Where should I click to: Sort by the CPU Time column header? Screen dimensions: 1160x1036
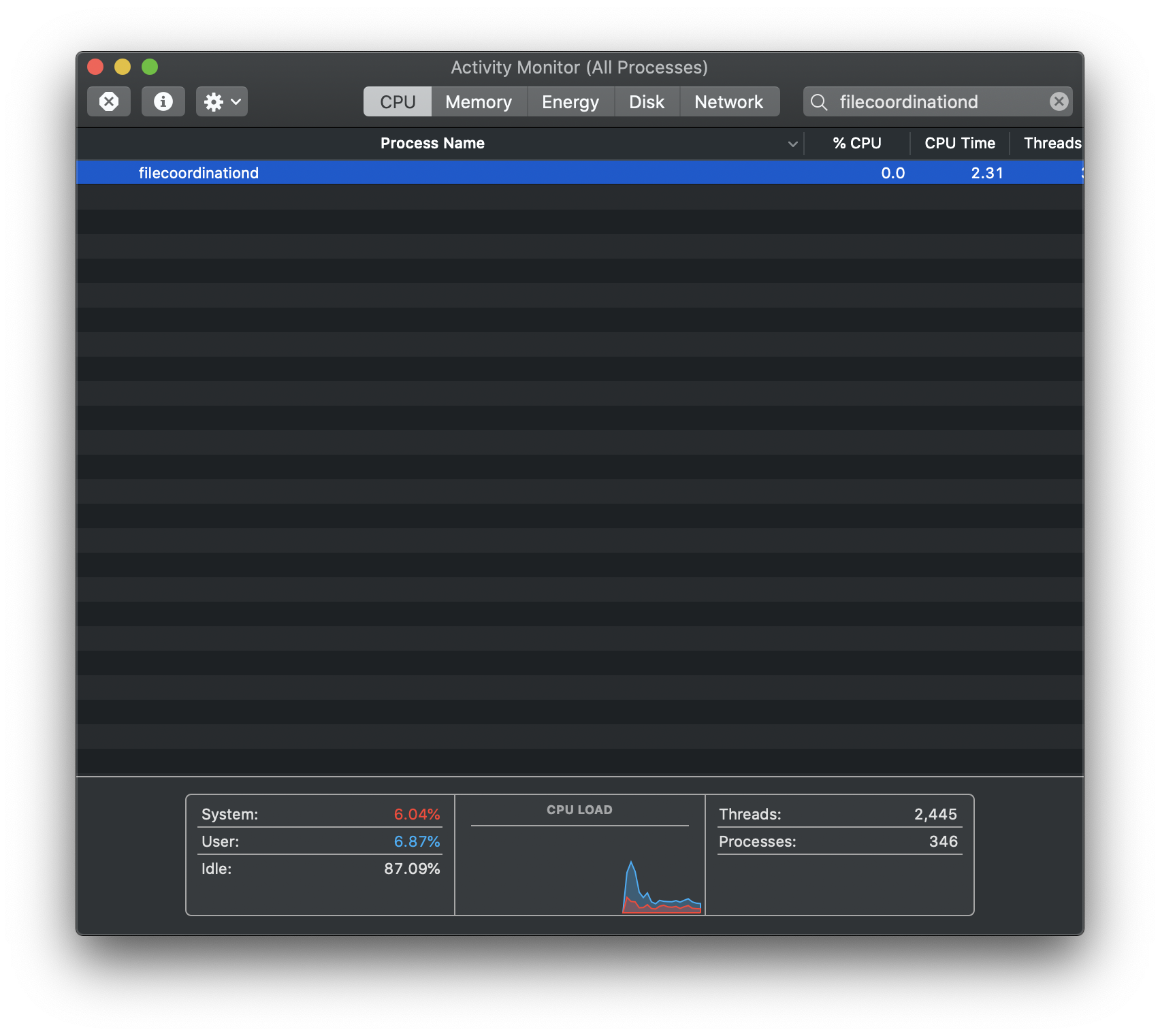click(960, 143)
